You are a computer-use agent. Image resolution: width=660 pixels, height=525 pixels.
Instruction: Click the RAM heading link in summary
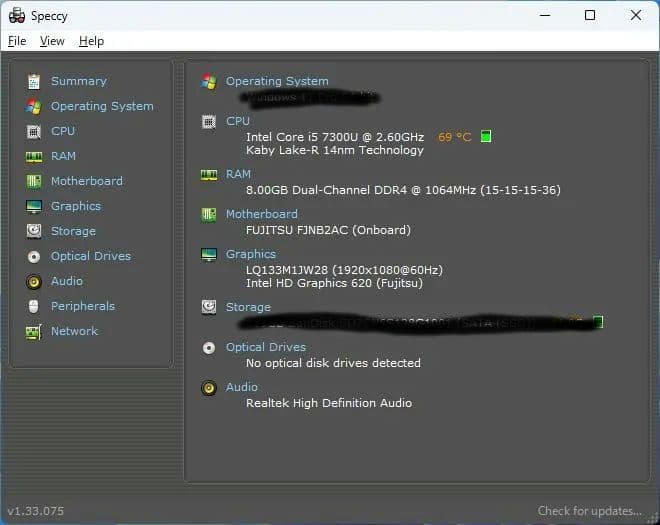[x=238, y=174]
